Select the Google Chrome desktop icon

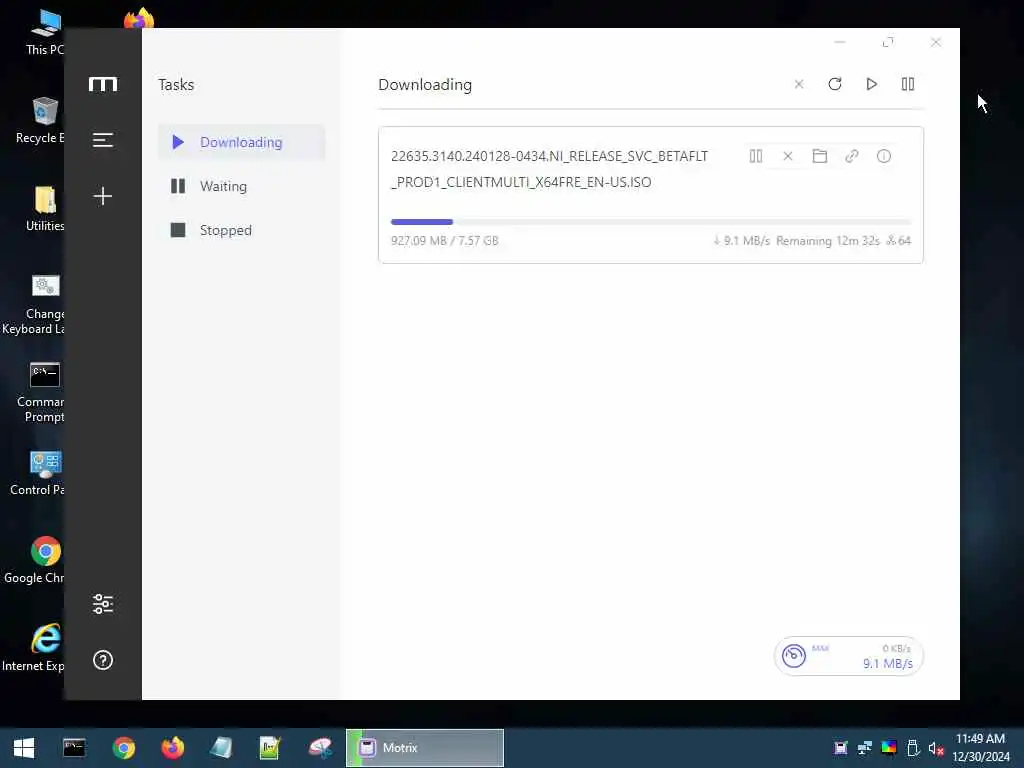(44, 560)
